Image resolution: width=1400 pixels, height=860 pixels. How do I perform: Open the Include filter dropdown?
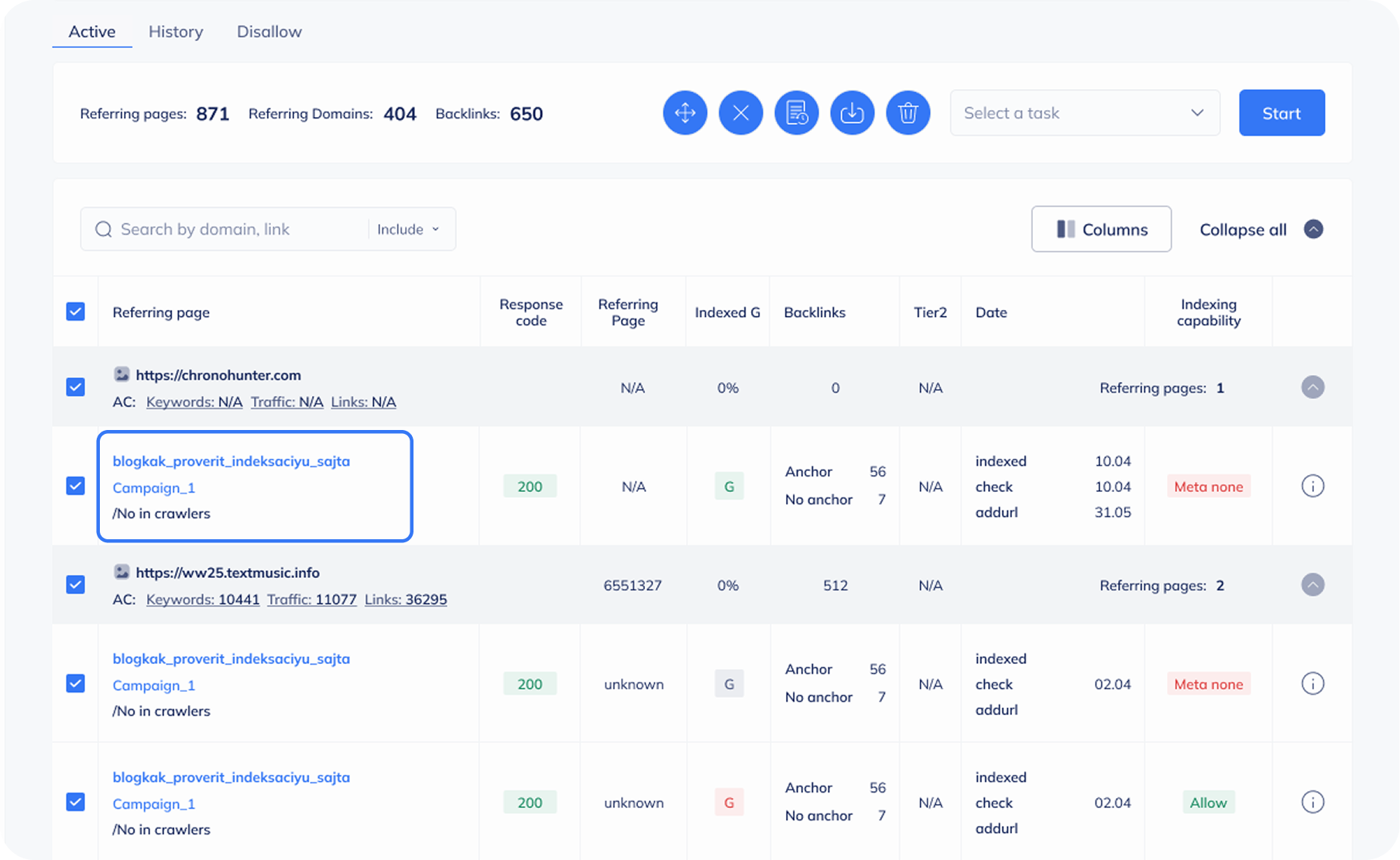408,229
